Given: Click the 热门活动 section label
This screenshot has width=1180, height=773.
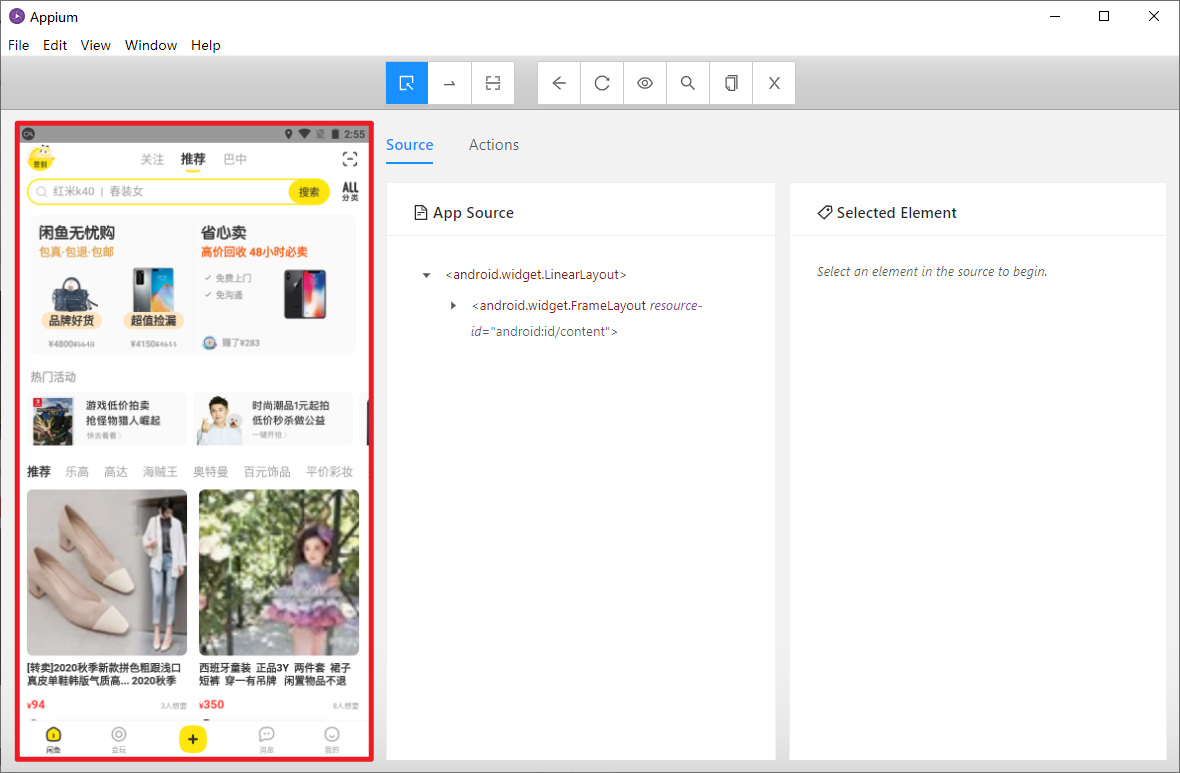Looking at the screenshot, I should (x=53, y=376).
